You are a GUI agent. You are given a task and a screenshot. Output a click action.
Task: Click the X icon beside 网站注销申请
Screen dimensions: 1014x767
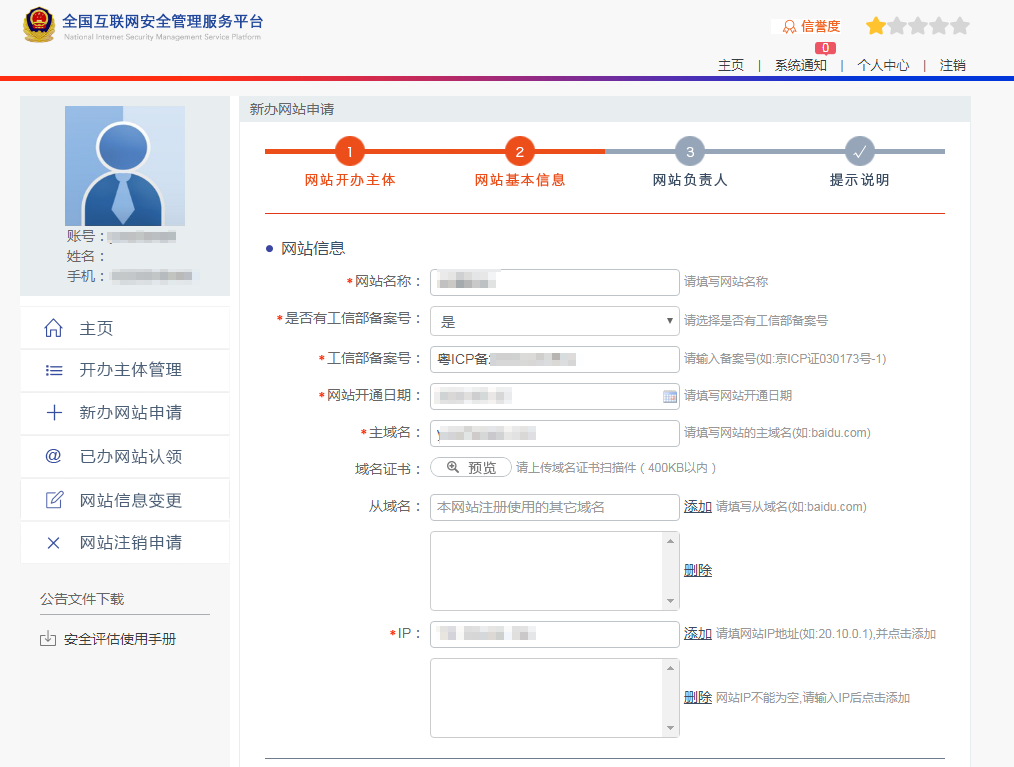click(x=54, y=543)
